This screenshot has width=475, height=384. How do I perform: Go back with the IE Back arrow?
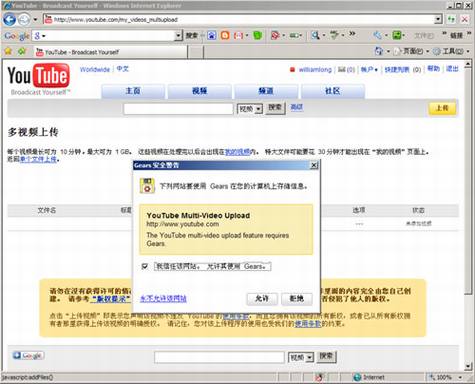tap(9, 20)
